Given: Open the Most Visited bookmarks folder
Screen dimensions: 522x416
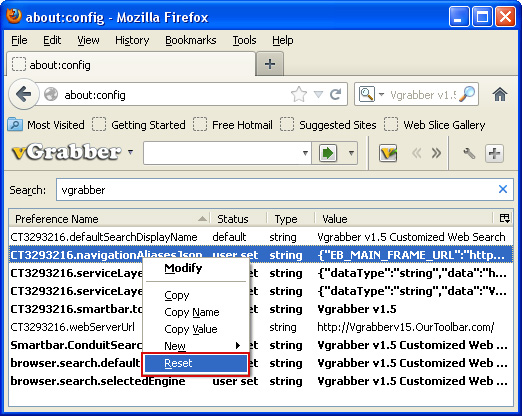Looking at the screenshot, I should tap(46, 125).
